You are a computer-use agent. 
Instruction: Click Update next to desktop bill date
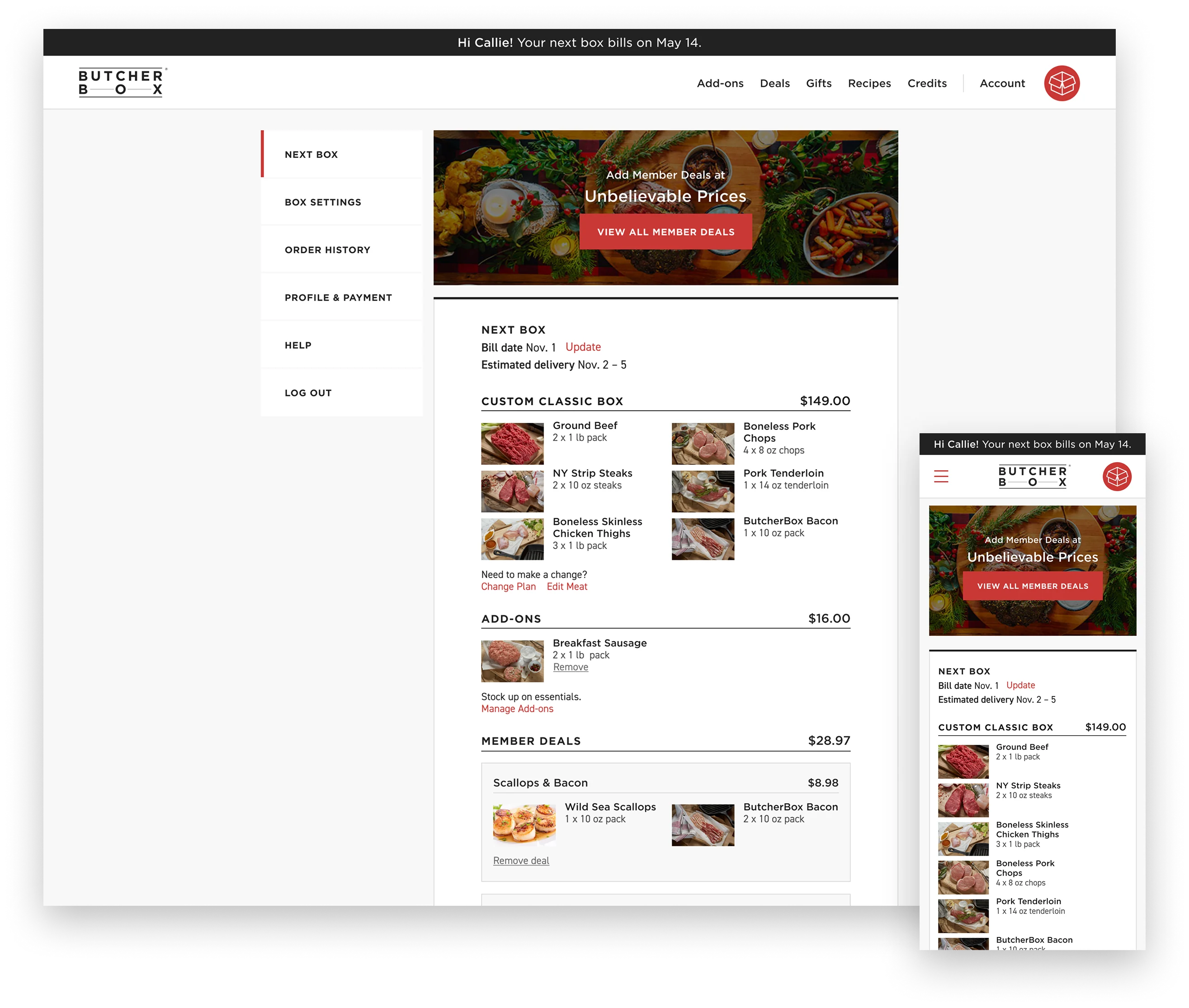pos(583,347)
